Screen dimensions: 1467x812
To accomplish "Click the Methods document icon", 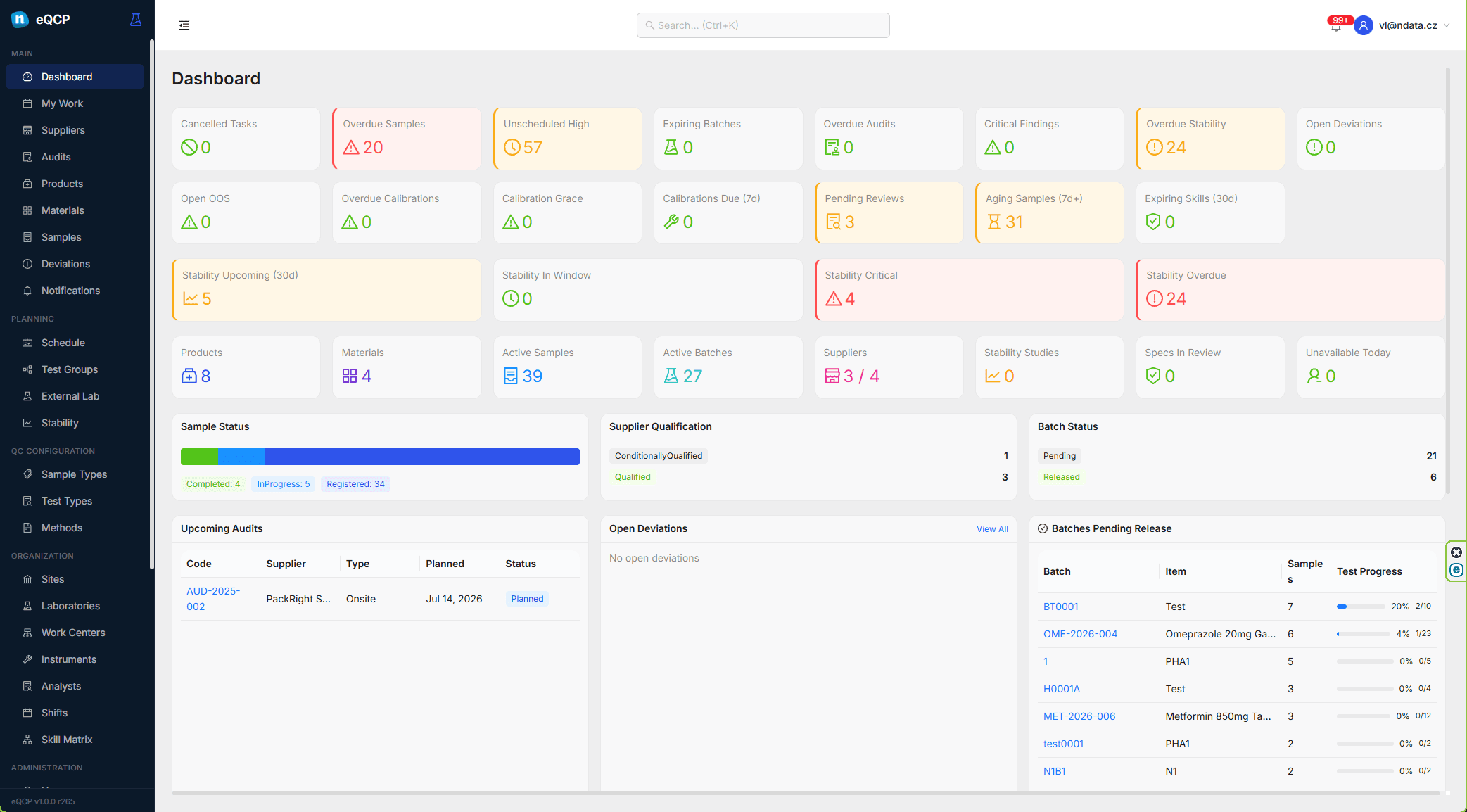I will tap(27, 528).
